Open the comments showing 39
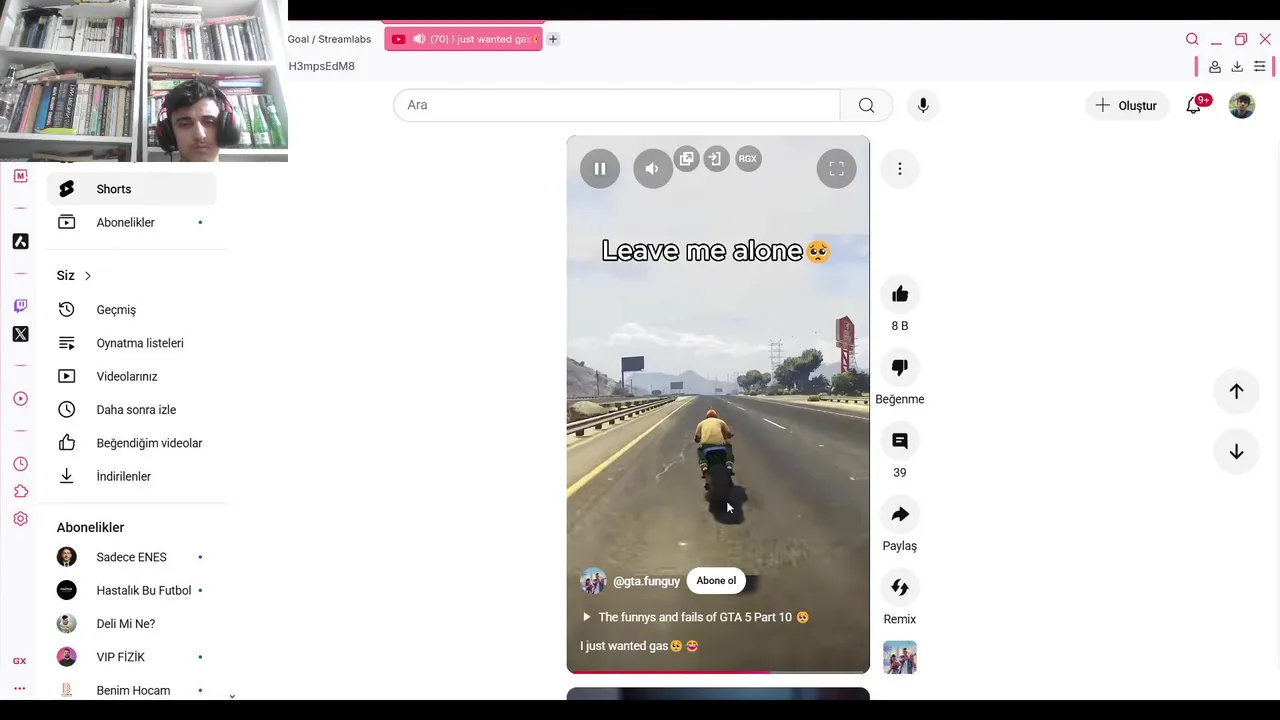Image resolution: width=1280 pixels, height=720 pixels. (900, 441)
